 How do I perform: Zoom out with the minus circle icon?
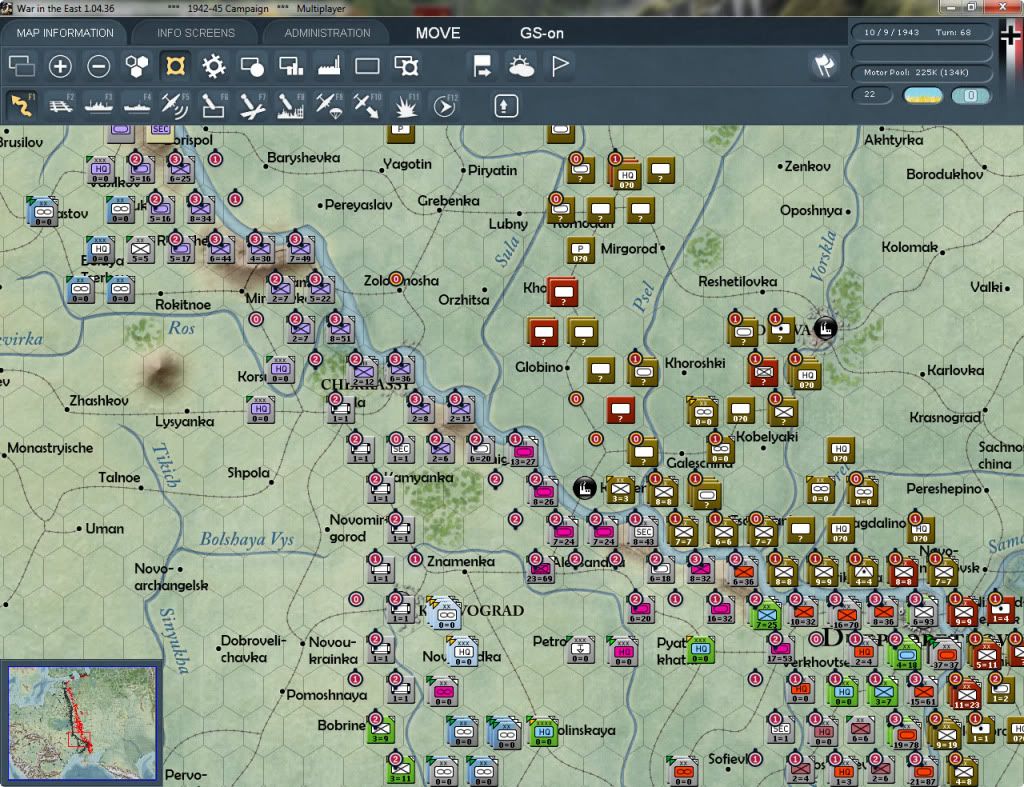(99, 66)
